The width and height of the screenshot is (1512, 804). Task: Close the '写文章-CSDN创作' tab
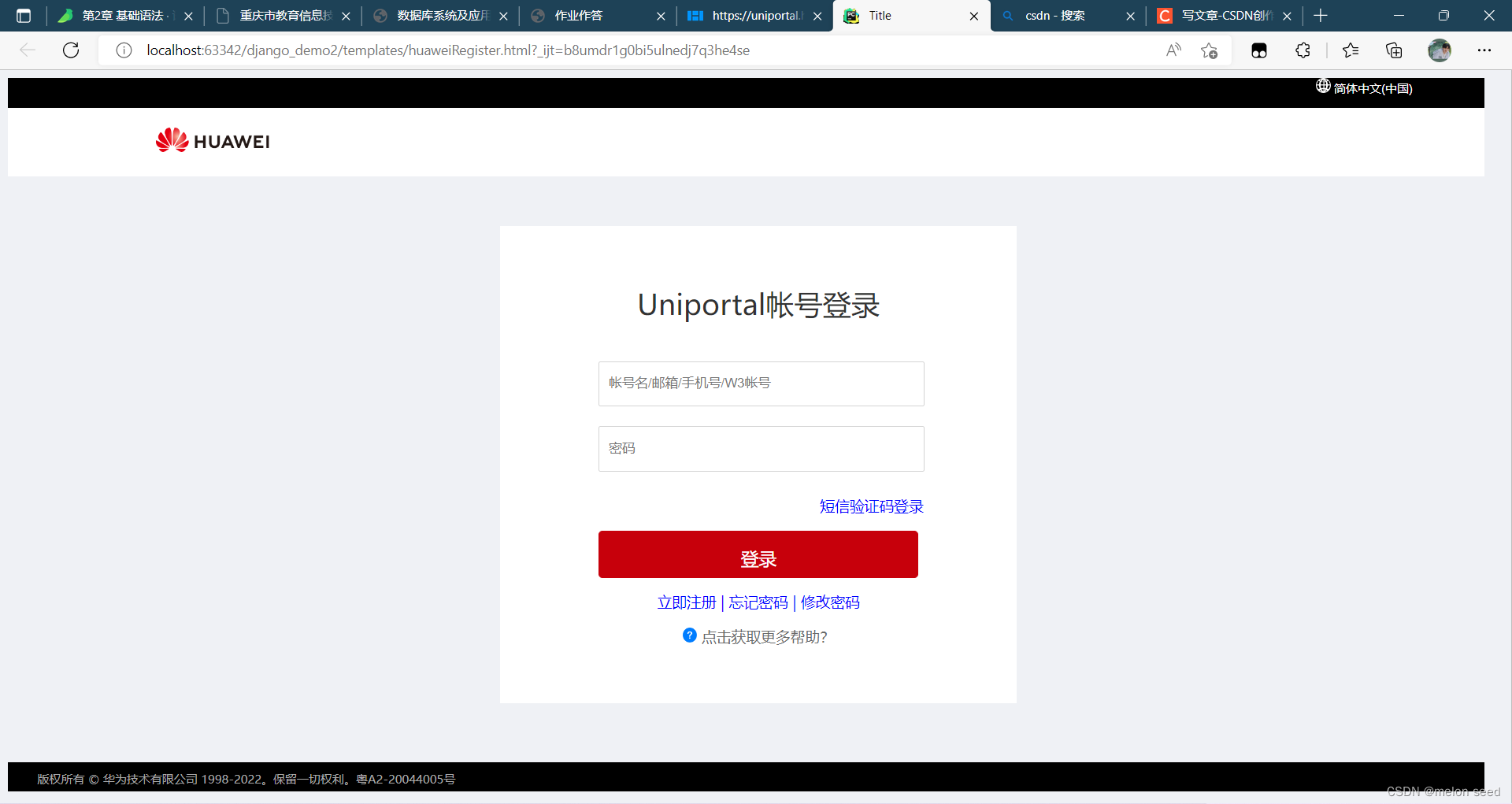pos(1287,16)
